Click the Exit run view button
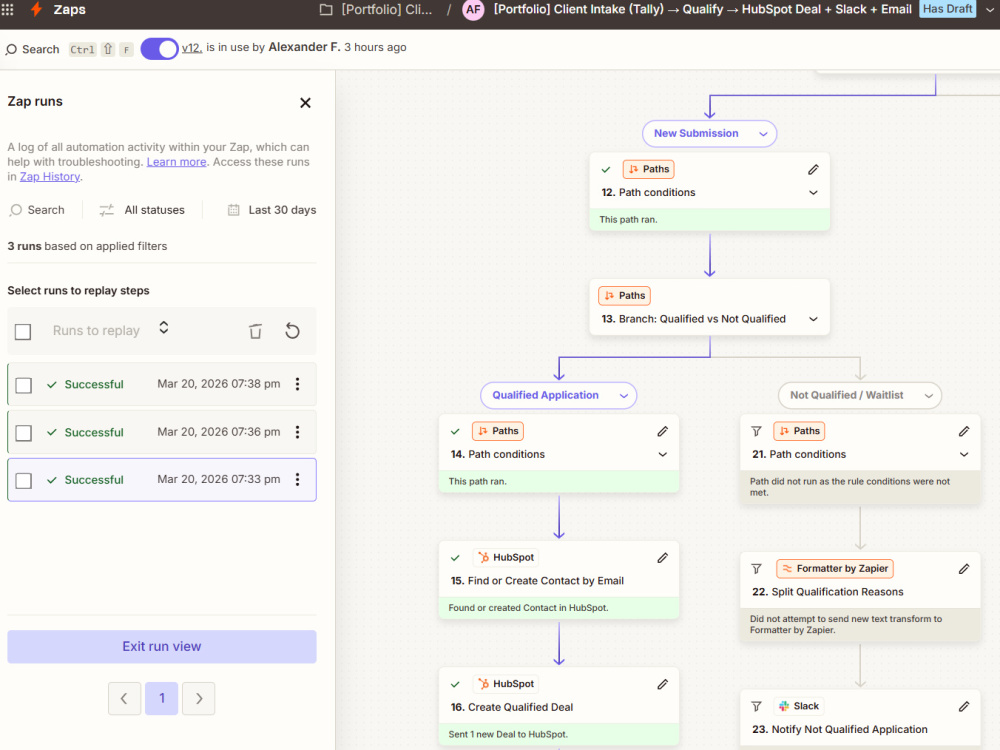 click(x=162, y=647)
